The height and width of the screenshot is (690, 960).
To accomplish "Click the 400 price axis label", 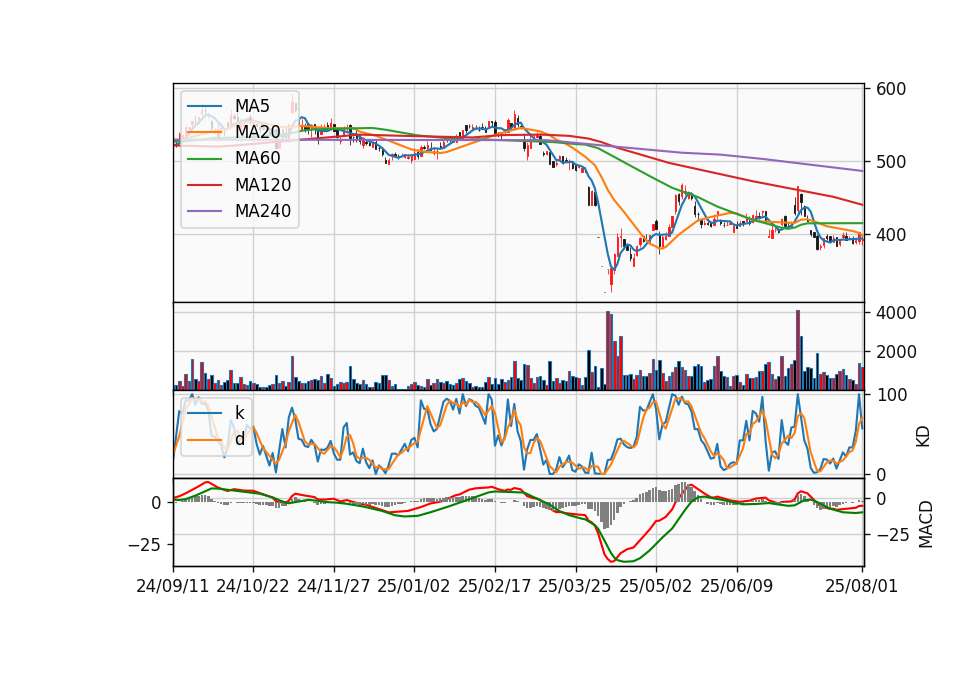I will (x=891, y=235).
